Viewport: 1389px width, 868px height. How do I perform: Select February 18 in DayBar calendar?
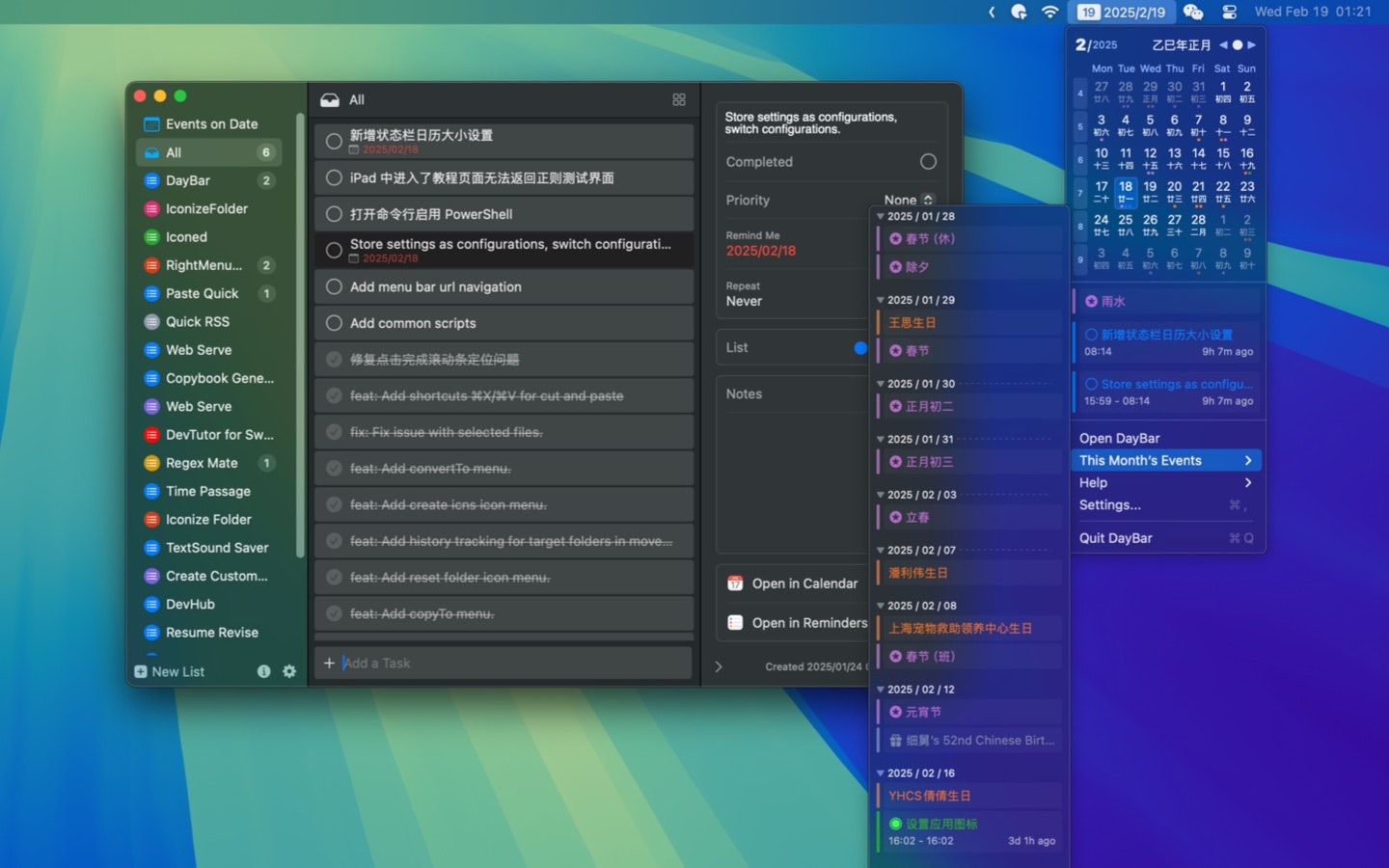tap(1126, 192)
